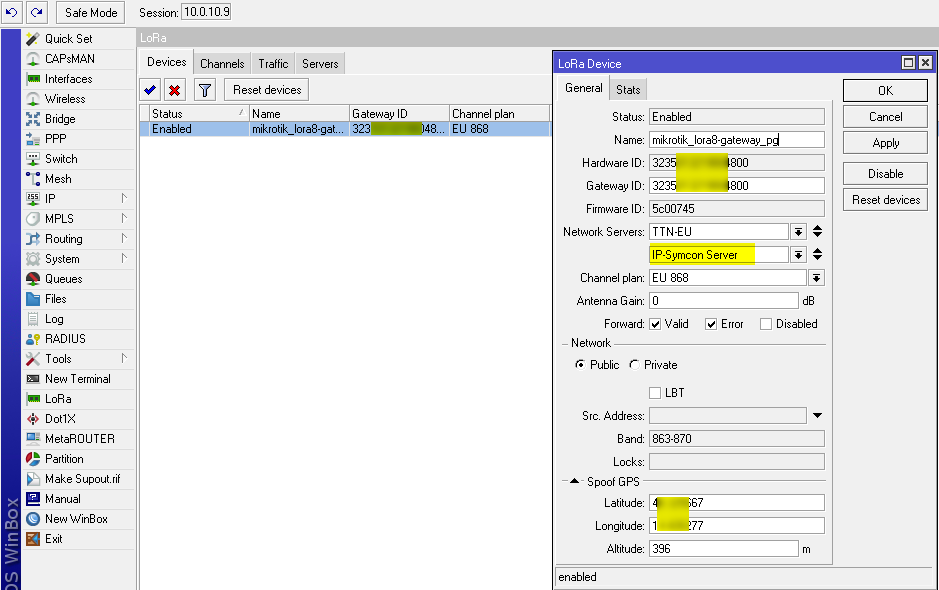
Task: Open Interfaces sidebar icon
Action: [x=33, y=79]
